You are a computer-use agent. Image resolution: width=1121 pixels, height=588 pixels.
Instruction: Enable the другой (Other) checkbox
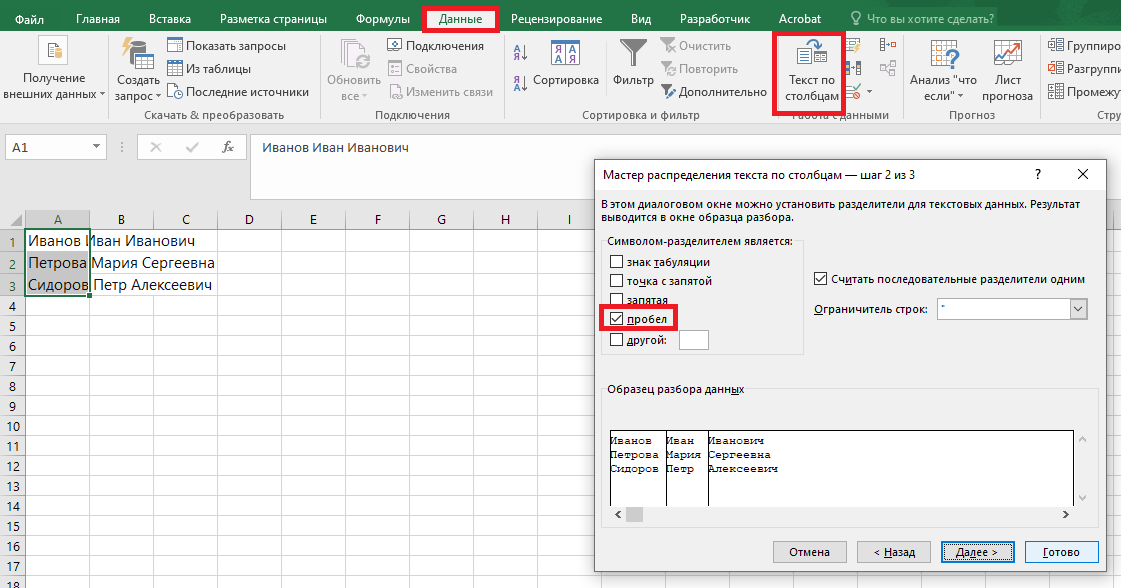pyautogui.click(x=616, y=340)
